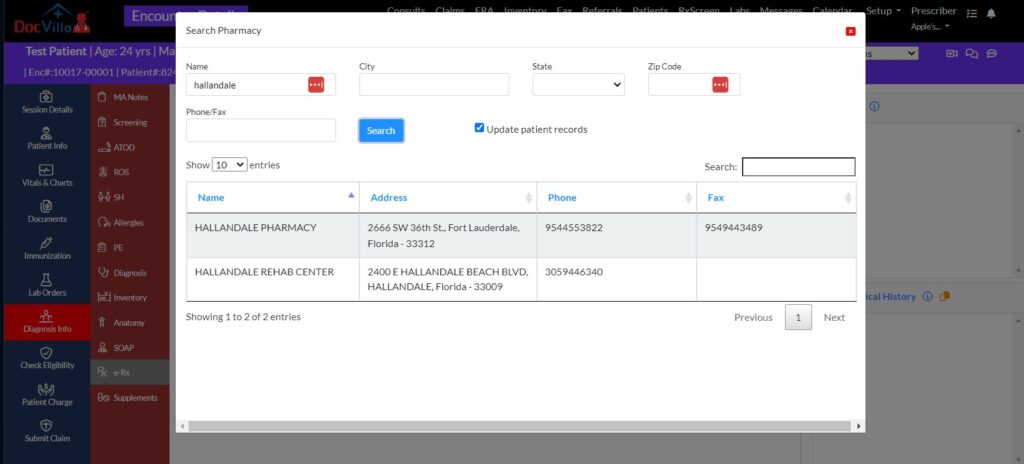This screenshot has width=1024, height=464.
Task: Click the Previous pagination link
Action: pos(753,318)
